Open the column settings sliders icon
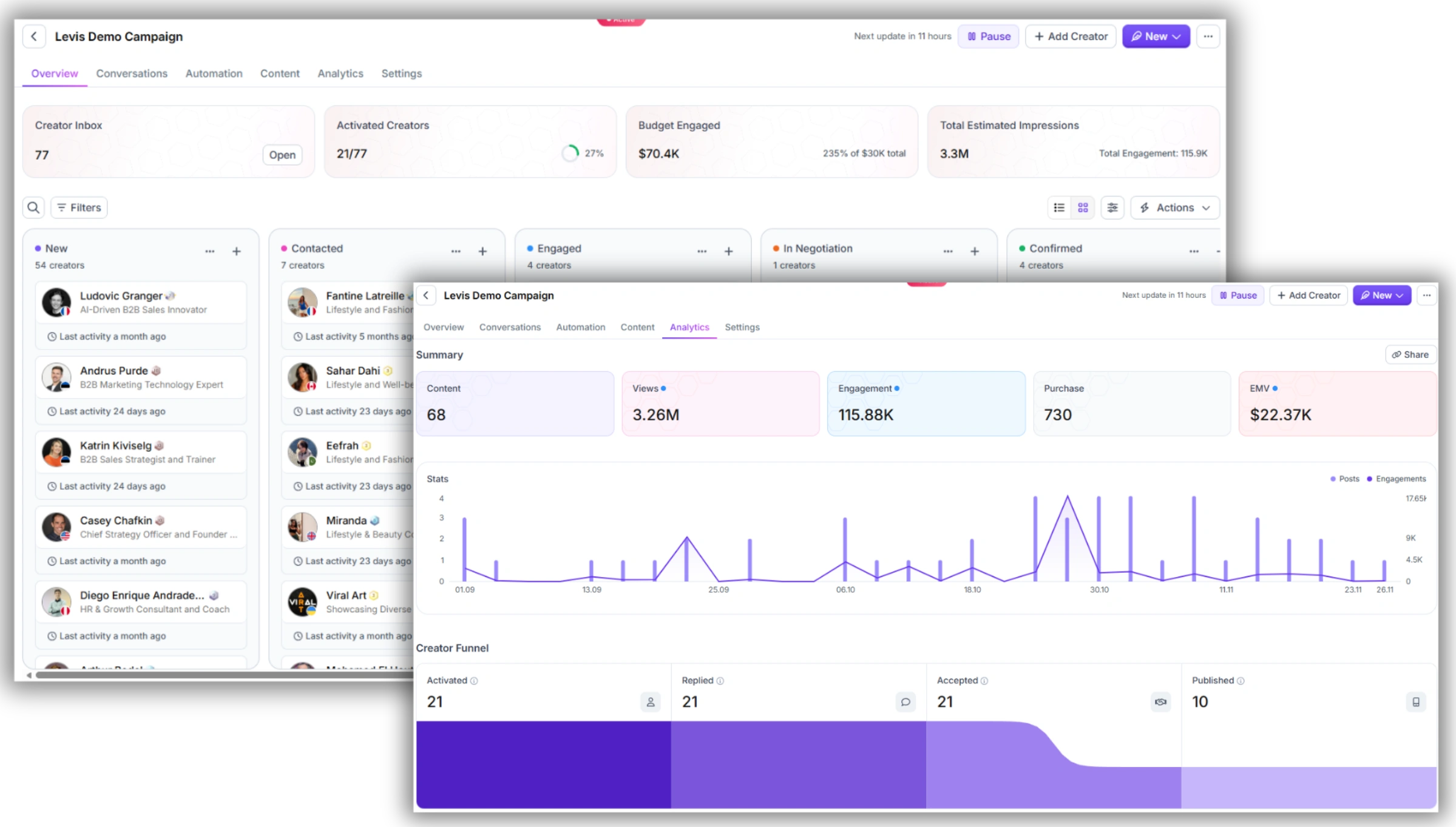1456x827 pixels. 1112,208
